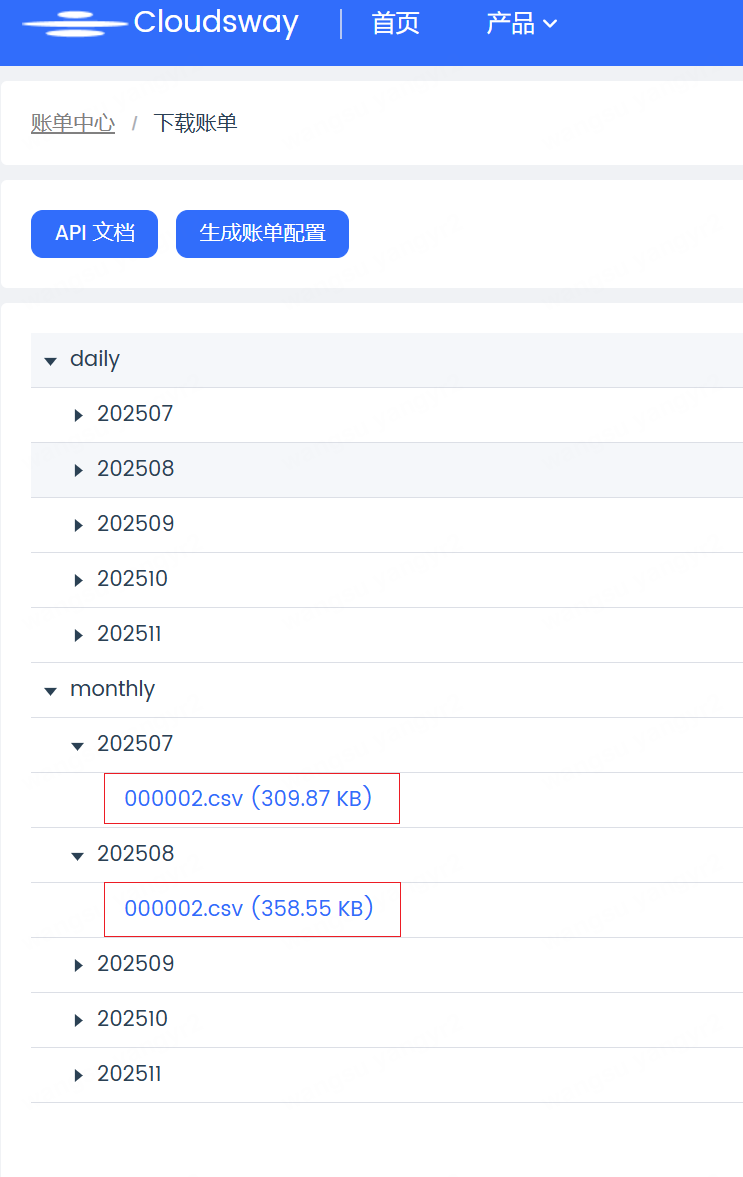Select the daily tree label
The image size is (743, 1177).
[95, 359]
